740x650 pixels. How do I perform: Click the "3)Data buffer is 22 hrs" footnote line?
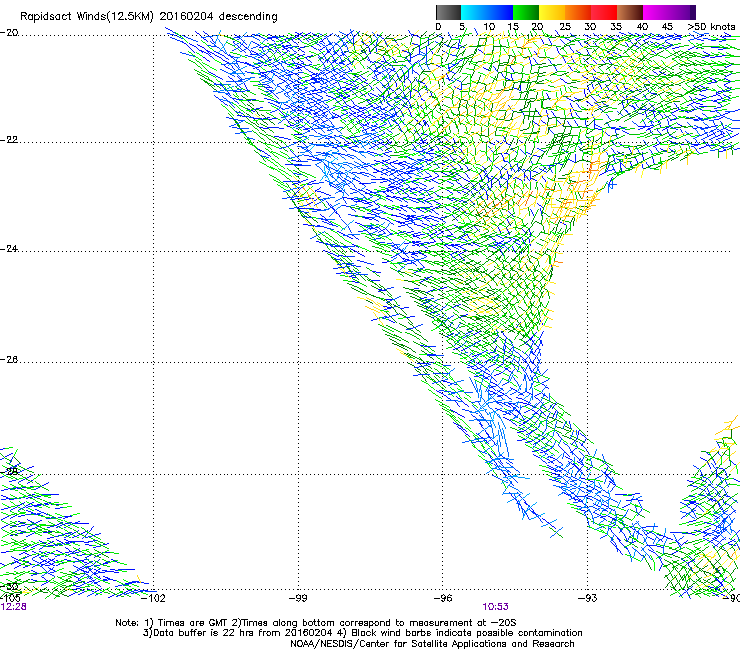[362, 633]
